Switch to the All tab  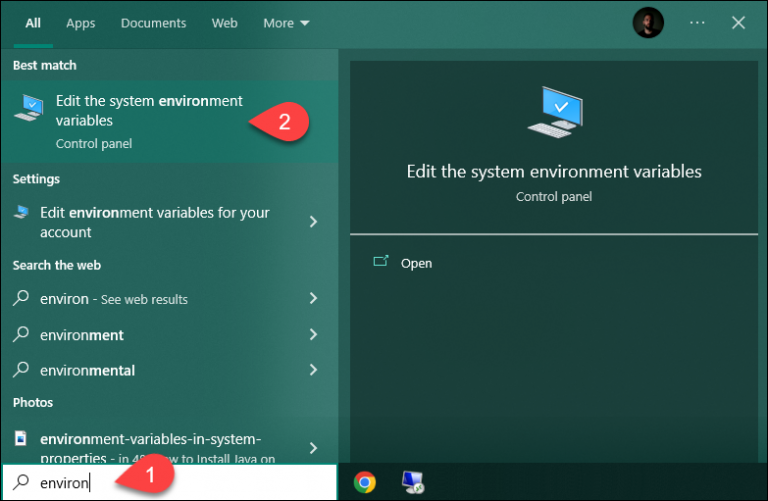point(33,23)
